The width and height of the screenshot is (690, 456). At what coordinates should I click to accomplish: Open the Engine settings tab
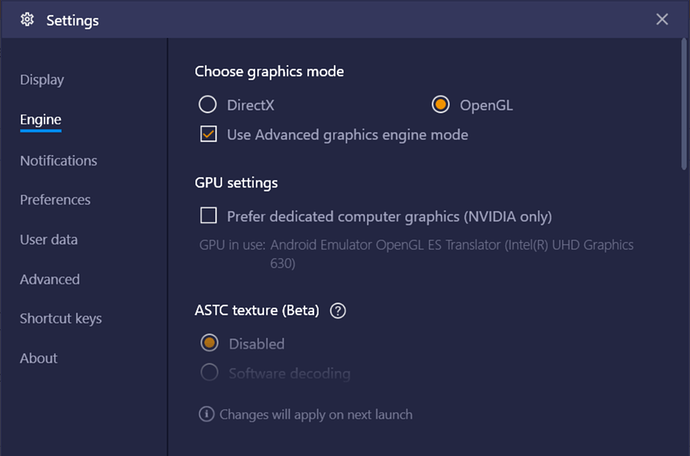pyautogui.click(x=41, y=120)
